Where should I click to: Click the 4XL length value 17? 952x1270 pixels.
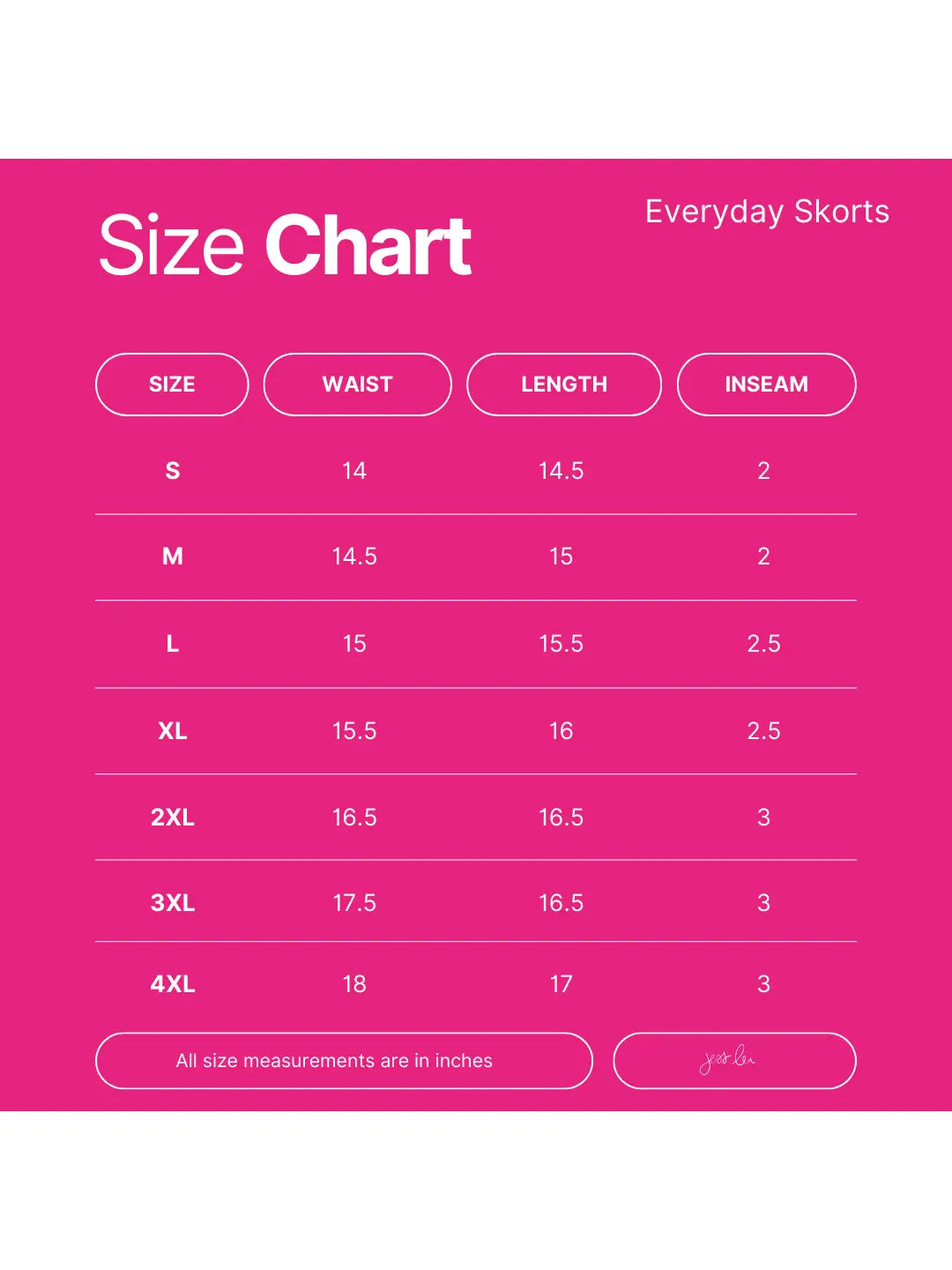tap(562, 984)
